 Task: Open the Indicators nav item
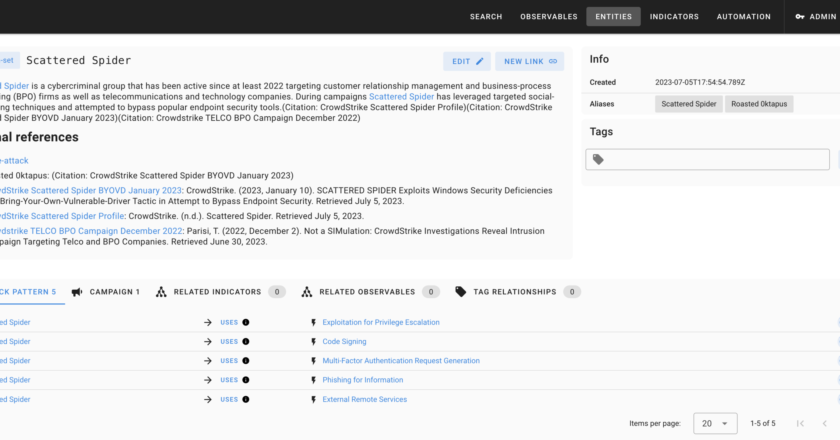(674, 17)
